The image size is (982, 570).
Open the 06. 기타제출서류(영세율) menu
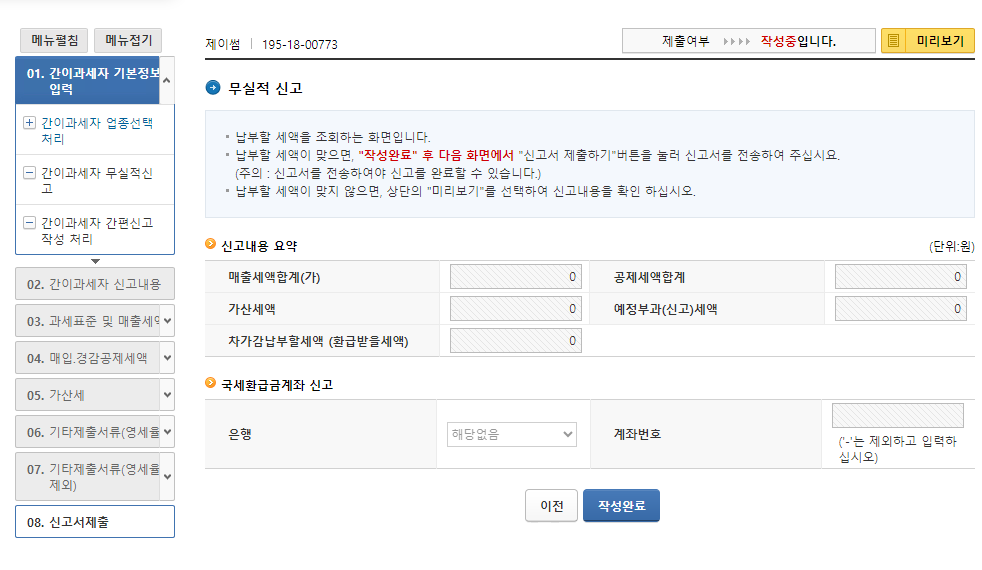[x=88, y=432]
